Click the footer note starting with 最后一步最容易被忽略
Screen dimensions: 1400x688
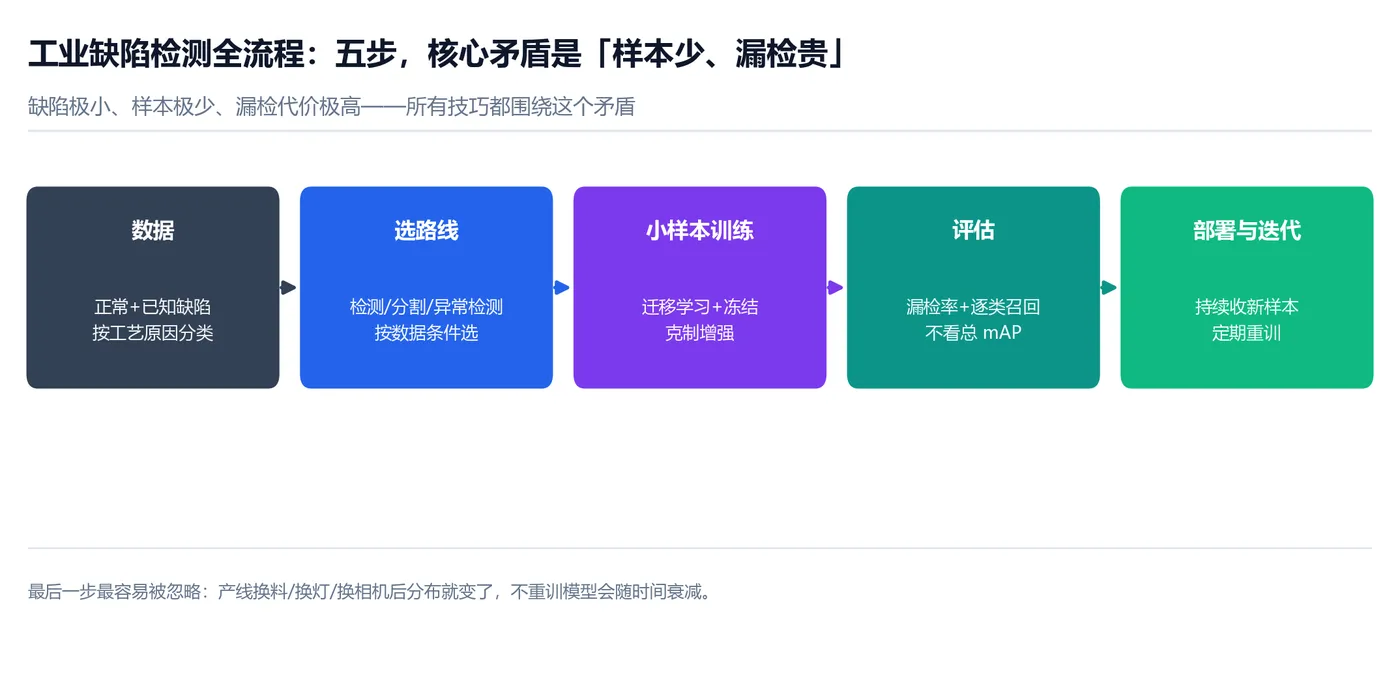372,592
